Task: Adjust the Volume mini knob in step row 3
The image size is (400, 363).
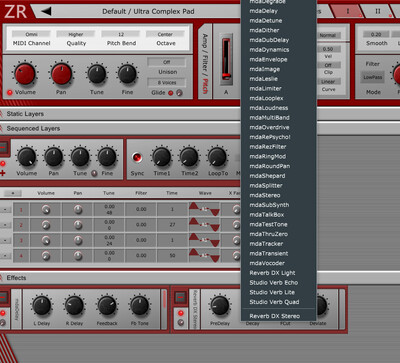Action: pos(46,240)
